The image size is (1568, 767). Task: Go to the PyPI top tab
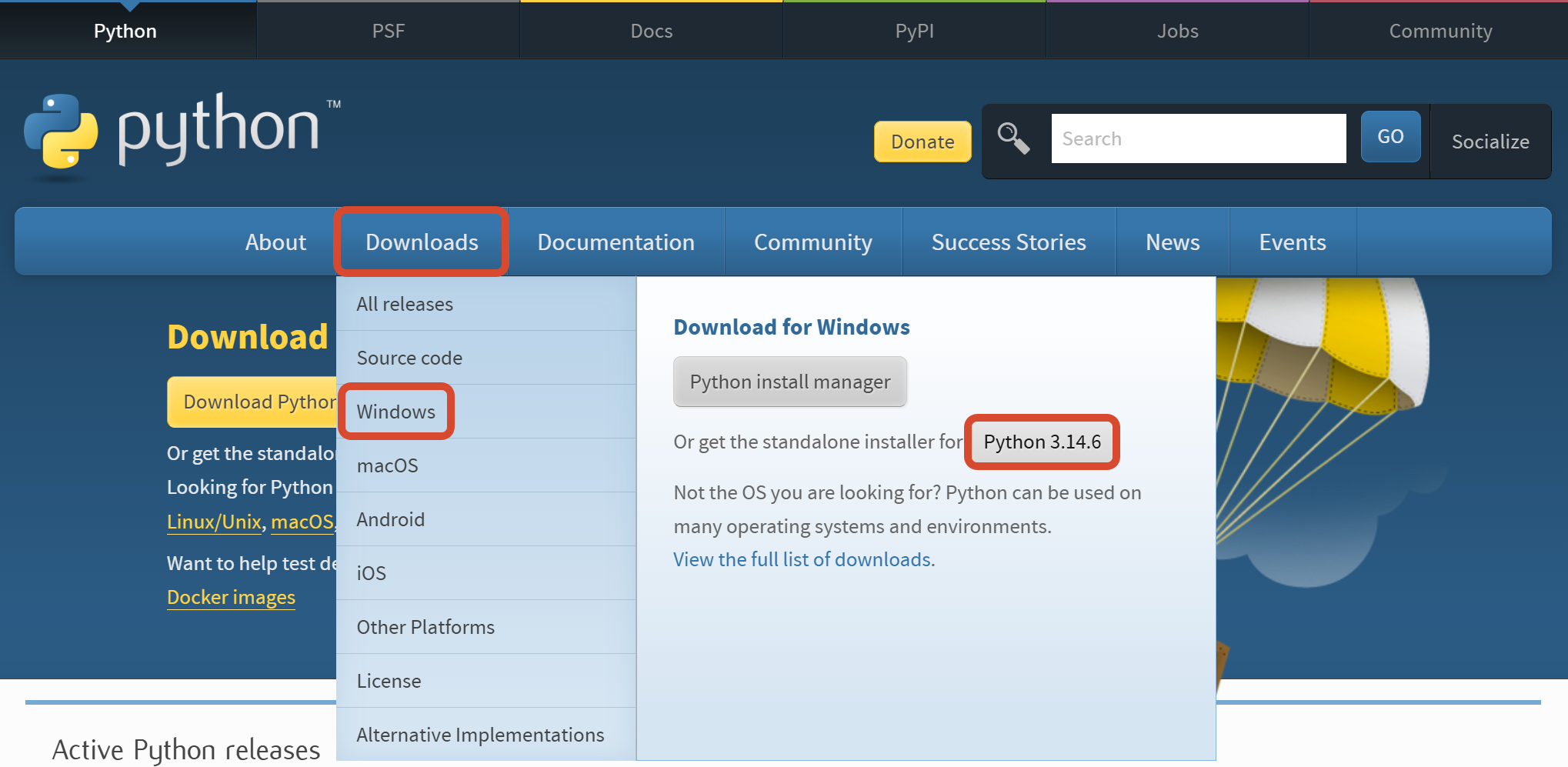pos(915,31)
